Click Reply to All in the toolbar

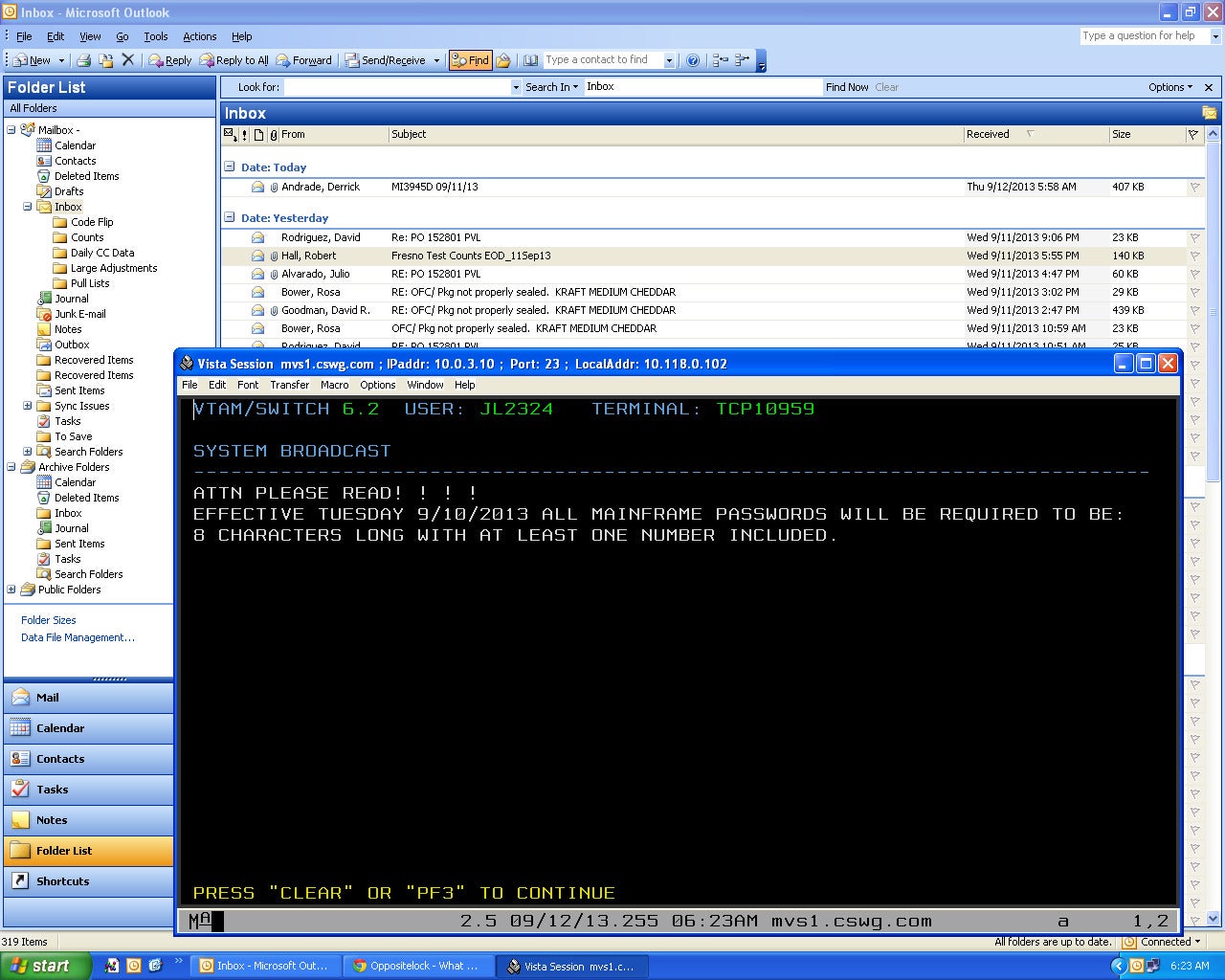[234, 60]
